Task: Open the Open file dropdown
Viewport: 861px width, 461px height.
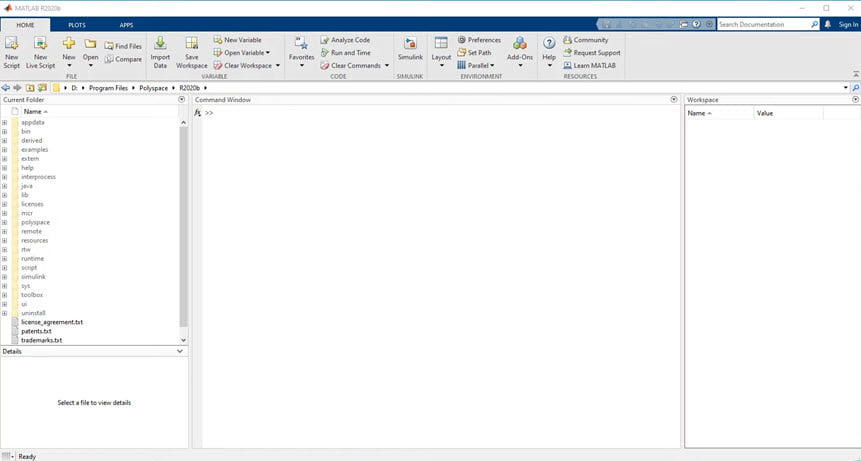Action: 91,65
